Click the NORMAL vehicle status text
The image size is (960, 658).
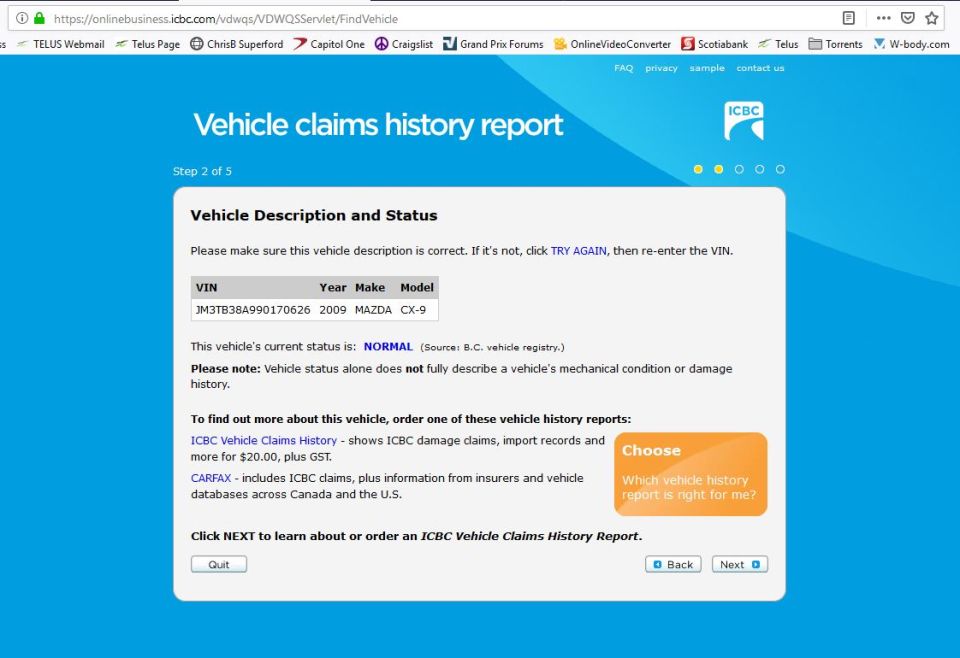[388, 346]
